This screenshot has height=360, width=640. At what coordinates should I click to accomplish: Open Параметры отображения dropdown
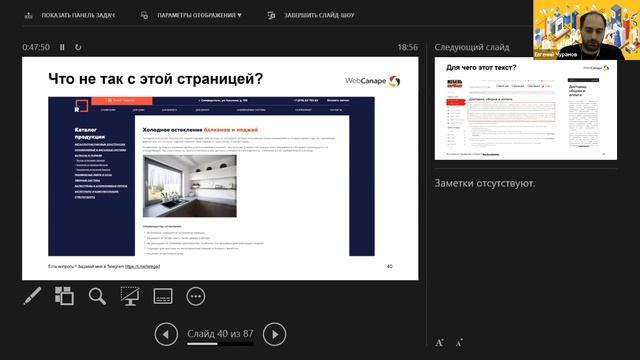pos(191,15)
